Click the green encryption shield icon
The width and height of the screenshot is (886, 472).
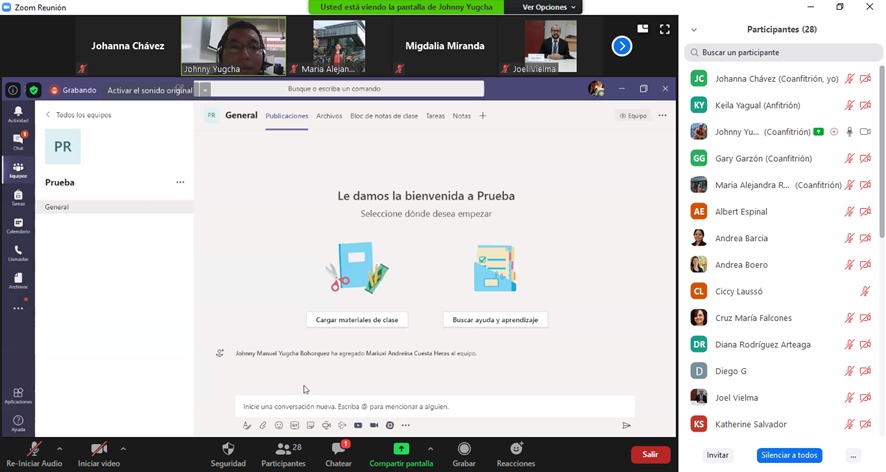[33, 90]
